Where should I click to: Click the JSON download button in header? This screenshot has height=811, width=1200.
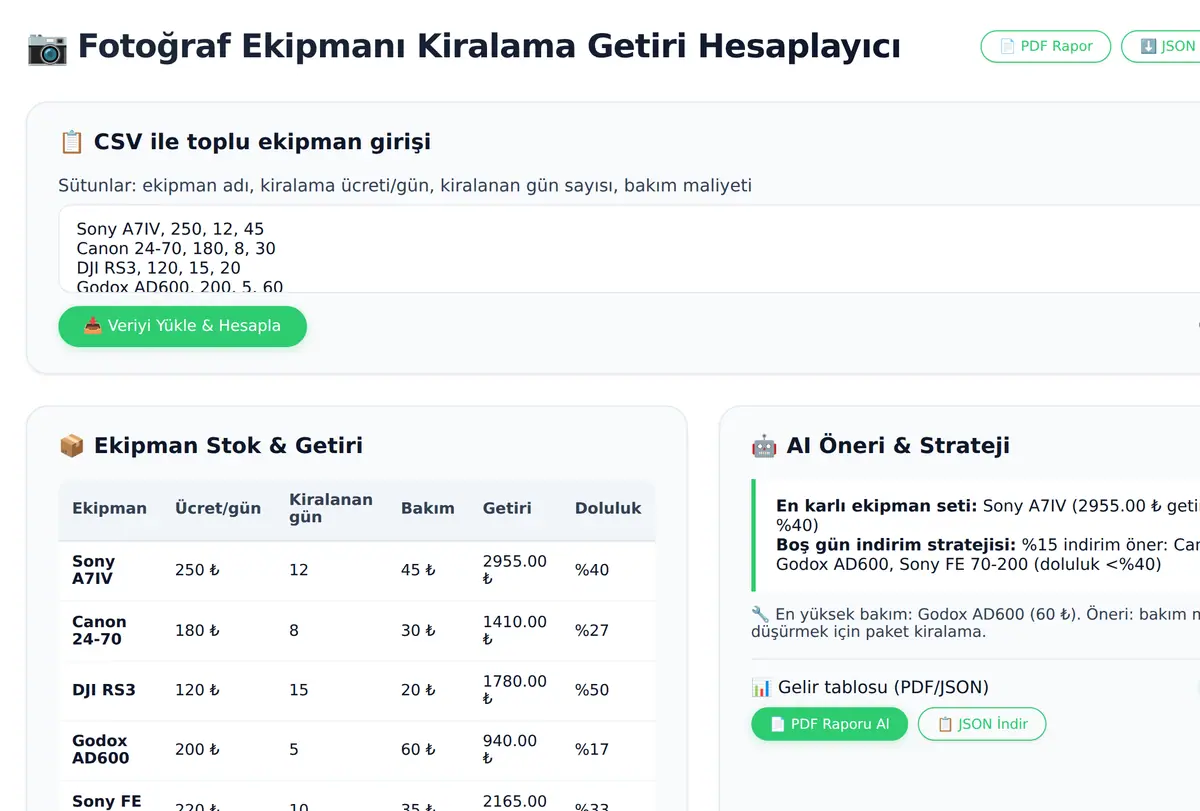point(1162,46)
